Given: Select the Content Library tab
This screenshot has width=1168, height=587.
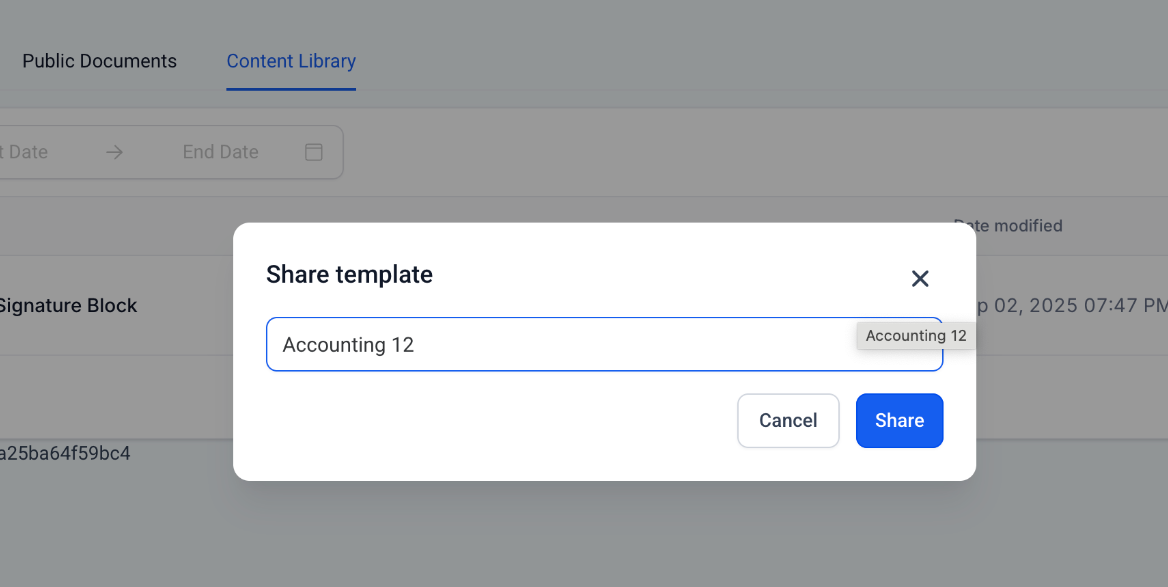Looking at the screenshot, I should [x=291, y=61].
